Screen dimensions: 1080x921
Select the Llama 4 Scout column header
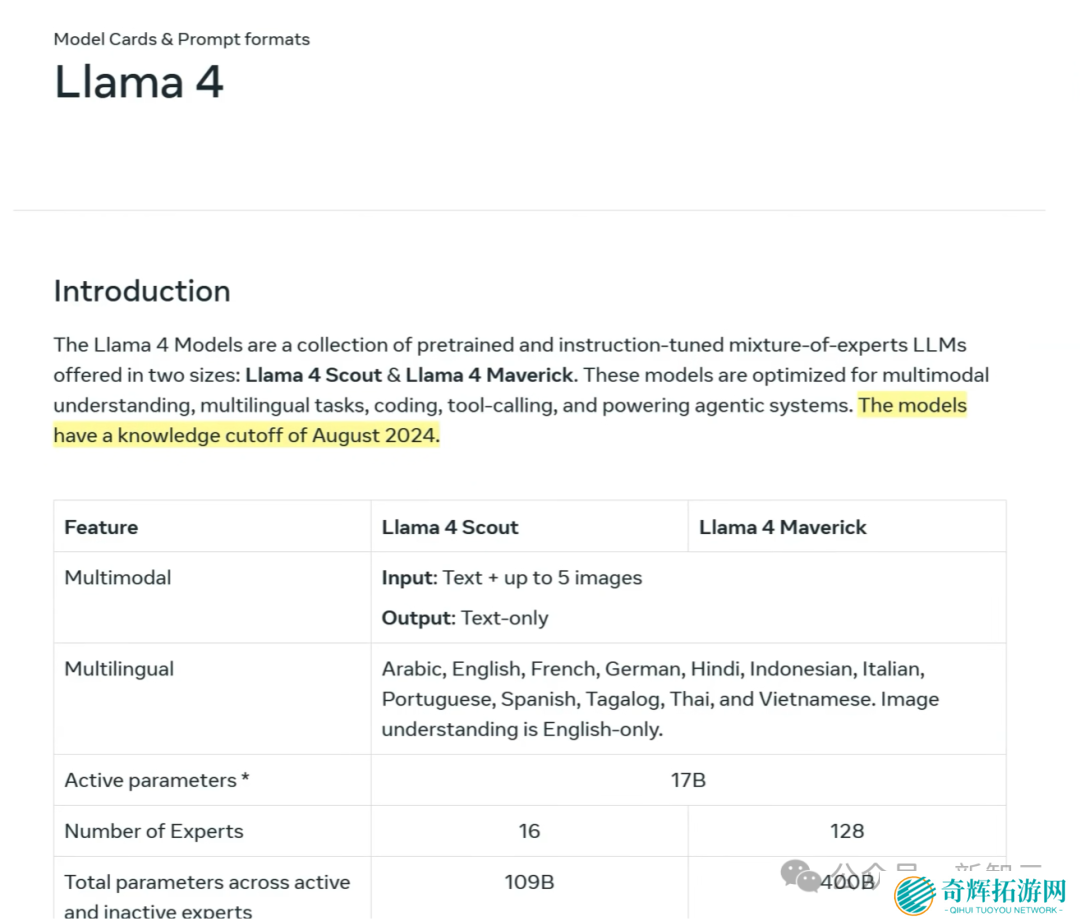click(x=450, y=527)
